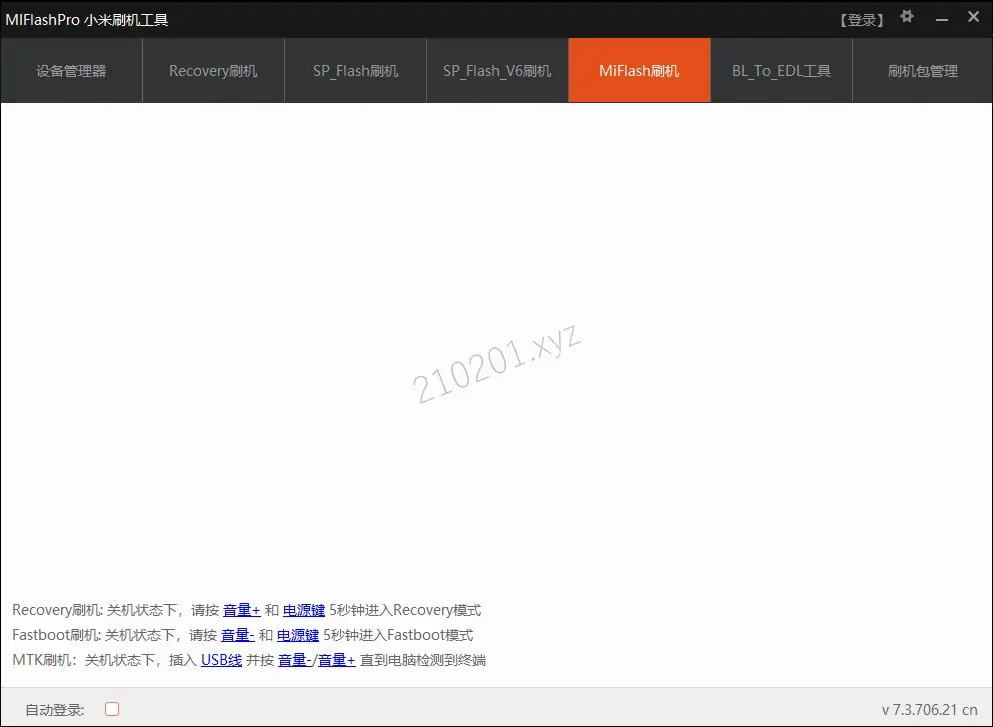Click the version text v 7.3.706.21 cn
This screenshot has height=727, width=993.
[929, 710]
